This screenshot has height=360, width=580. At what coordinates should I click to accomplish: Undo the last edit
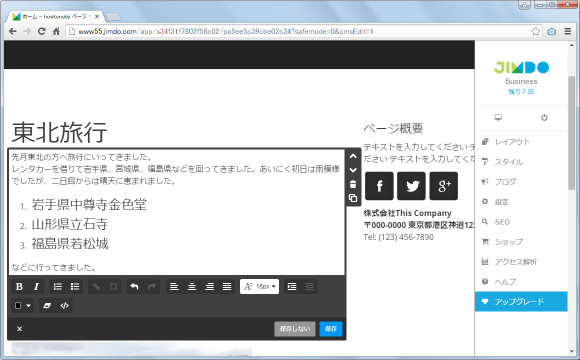134,287
